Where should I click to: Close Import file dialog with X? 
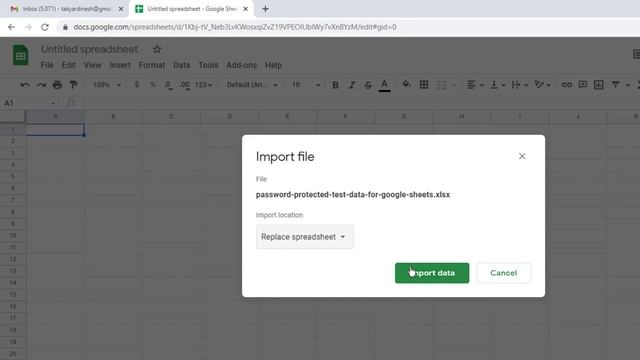(x=522, y=156)
